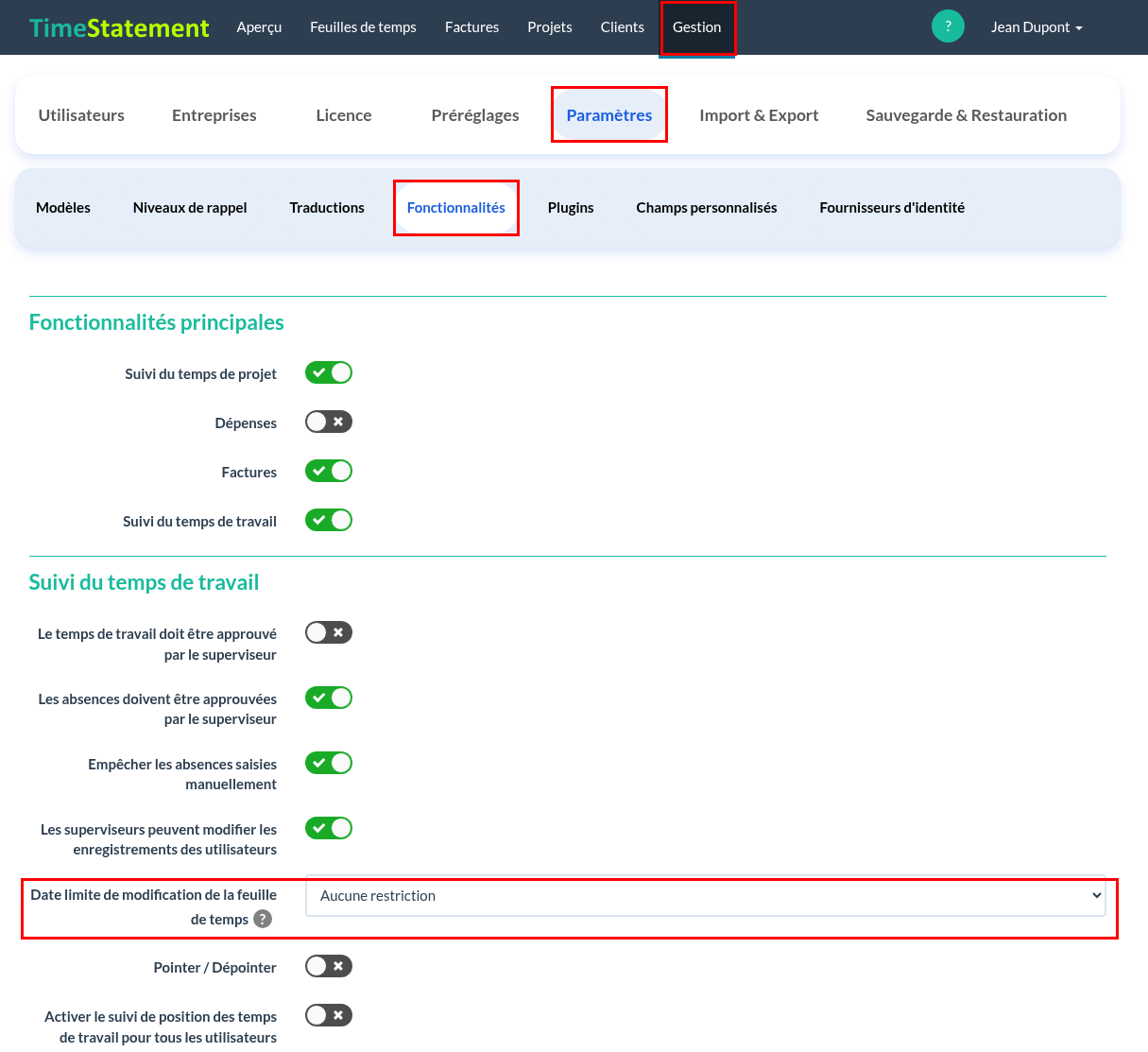
Task: Disable the Factures feature switch
Action: point(329,471)
